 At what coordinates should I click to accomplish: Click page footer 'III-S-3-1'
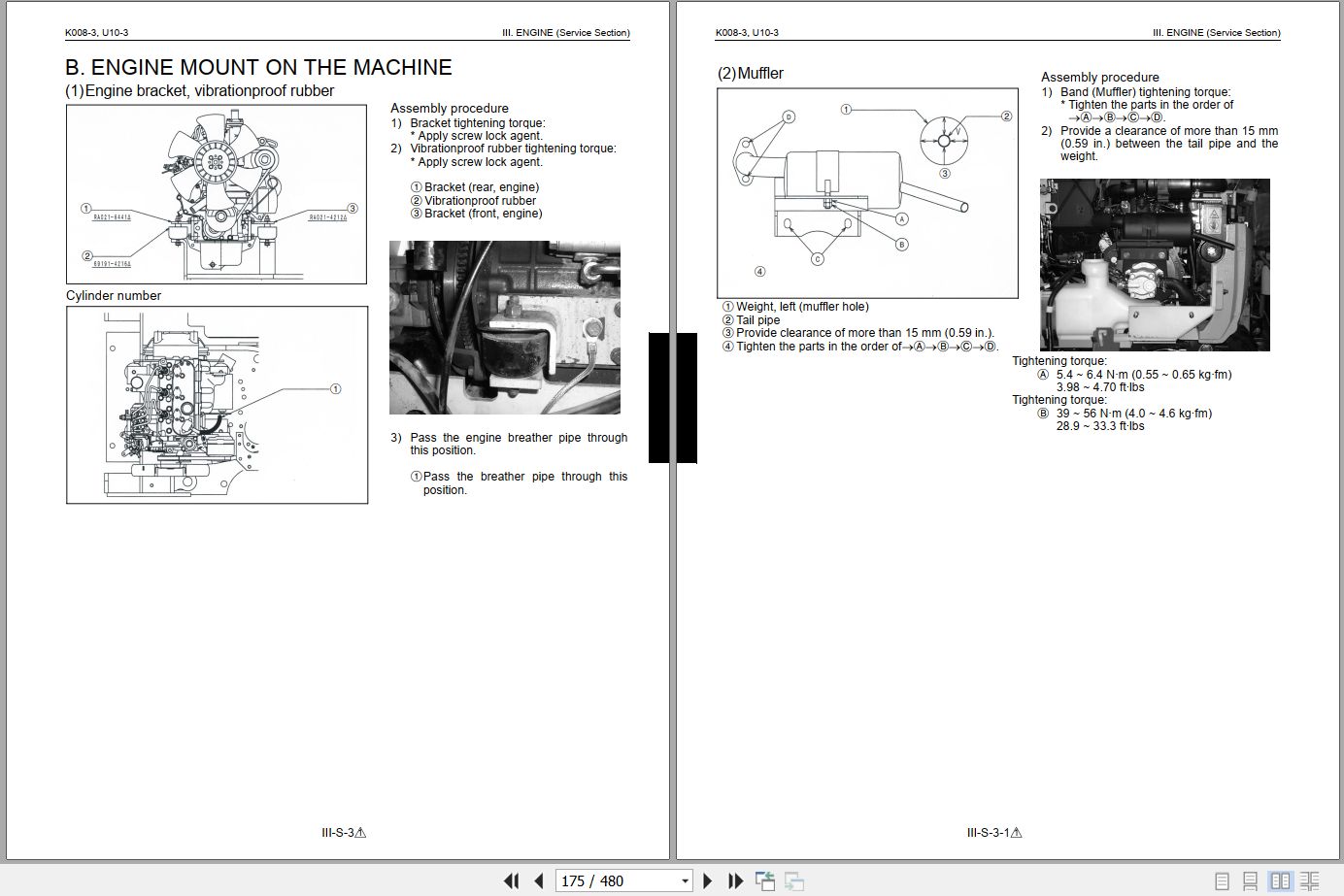click(x=994, y=833)
